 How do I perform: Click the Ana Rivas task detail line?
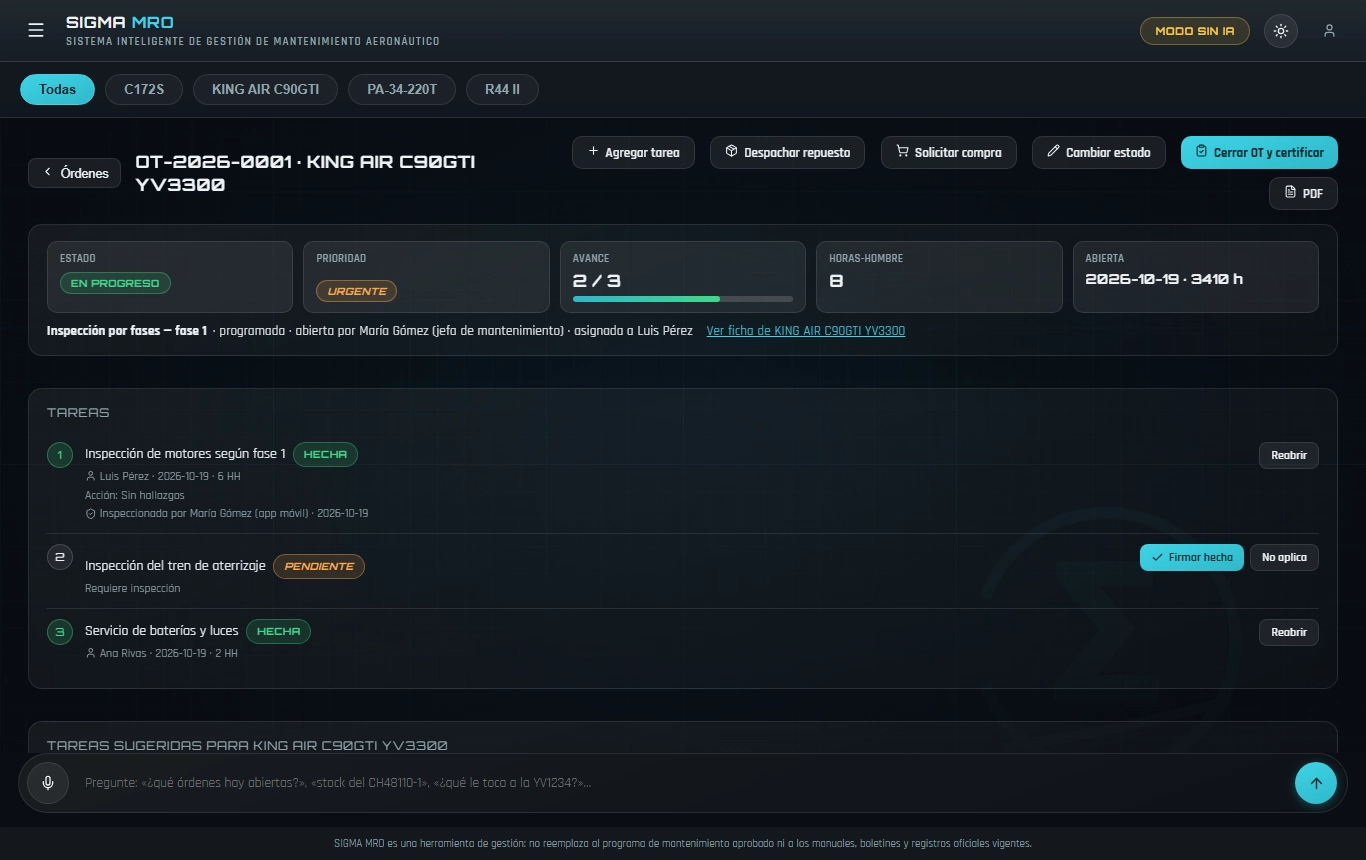pos(162,653)
